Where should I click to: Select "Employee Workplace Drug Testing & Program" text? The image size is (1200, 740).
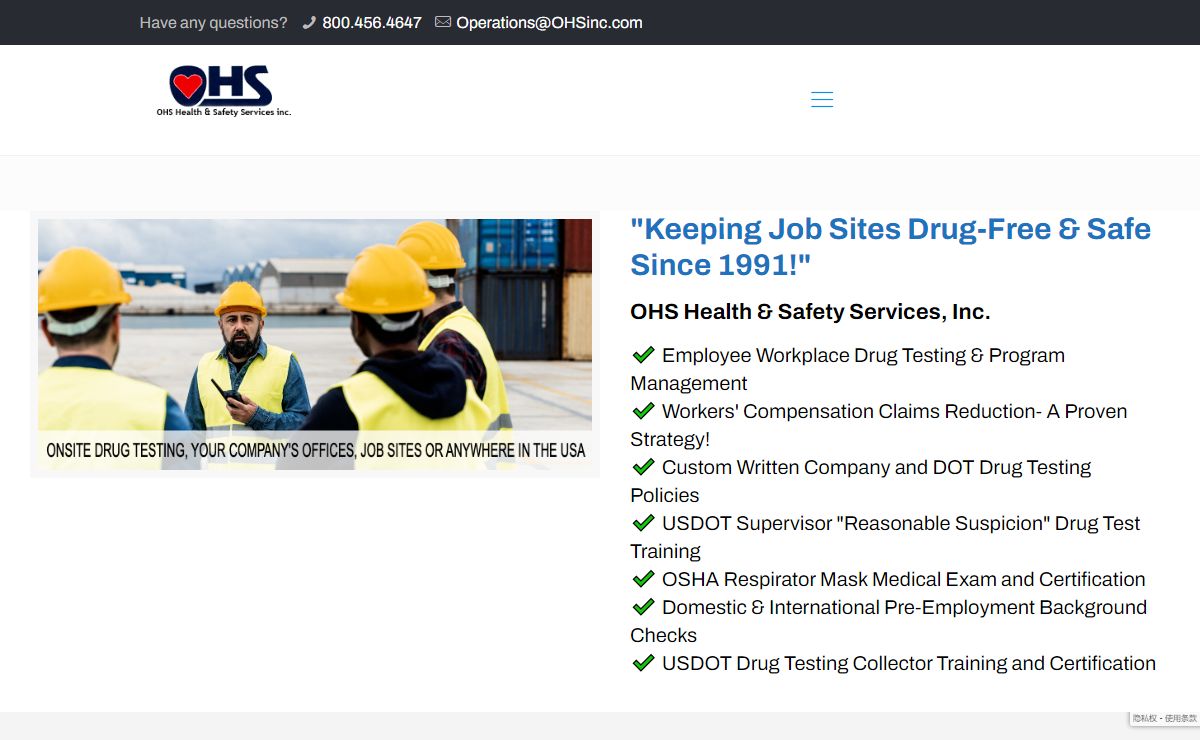863,355
